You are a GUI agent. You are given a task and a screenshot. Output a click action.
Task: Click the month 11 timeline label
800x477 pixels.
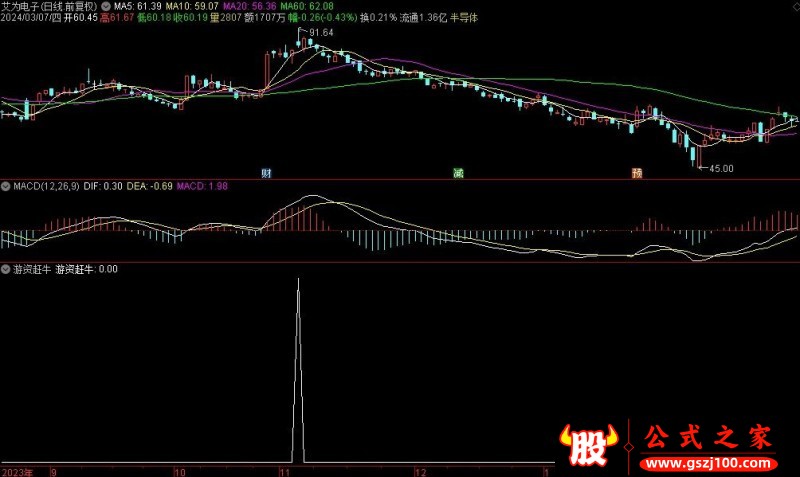[x=284, y=470]
